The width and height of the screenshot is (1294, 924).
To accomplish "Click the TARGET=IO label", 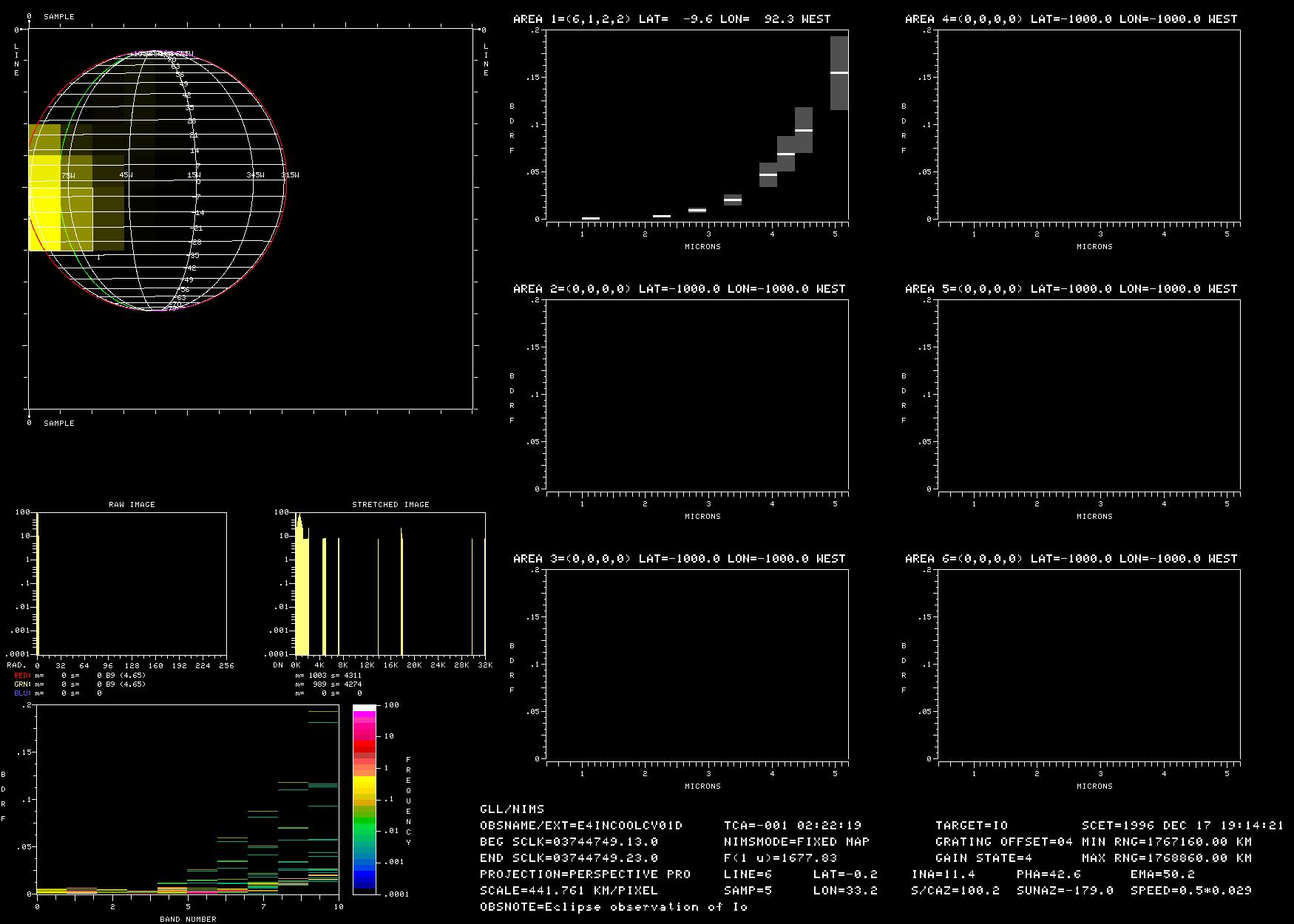I will click(971, 826).
